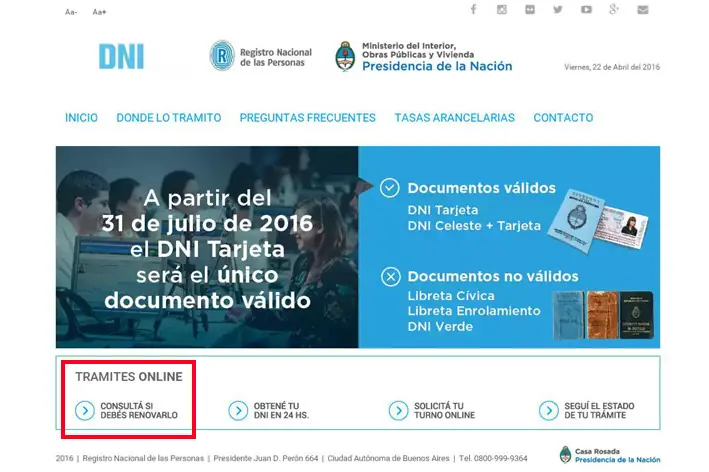Open the Facebook social icon
Screen dimensions: 709x472
click(x=473, y=9)
